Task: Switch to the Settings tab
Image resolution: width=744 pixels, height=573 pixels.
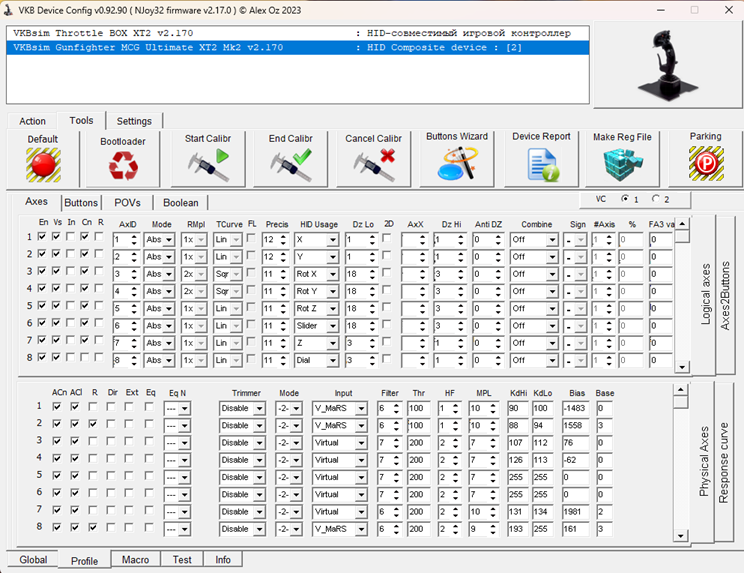Action: coord(134,121)
